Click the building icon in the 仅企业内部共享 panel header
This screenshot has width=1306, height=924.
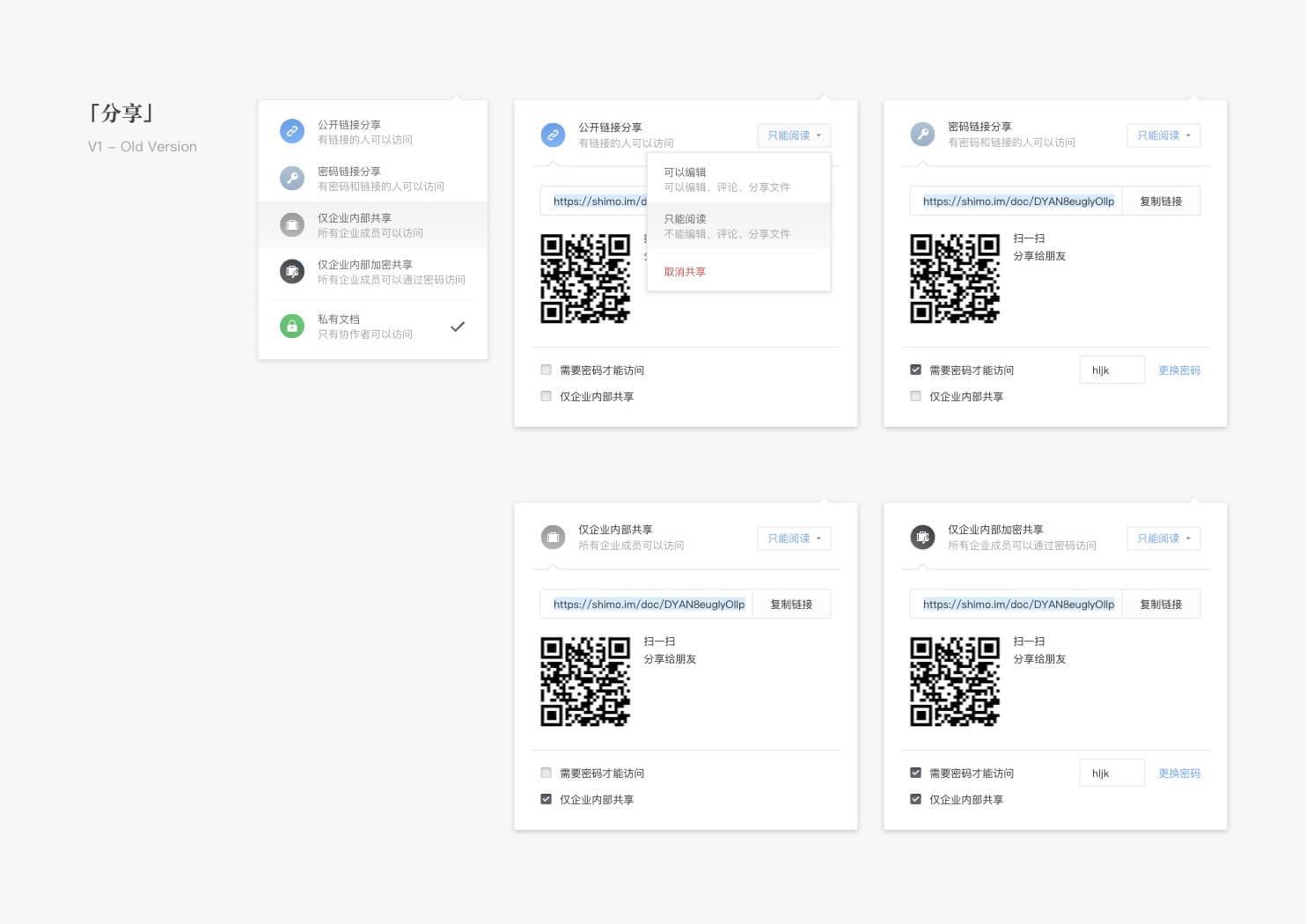[x=553, y=537]
